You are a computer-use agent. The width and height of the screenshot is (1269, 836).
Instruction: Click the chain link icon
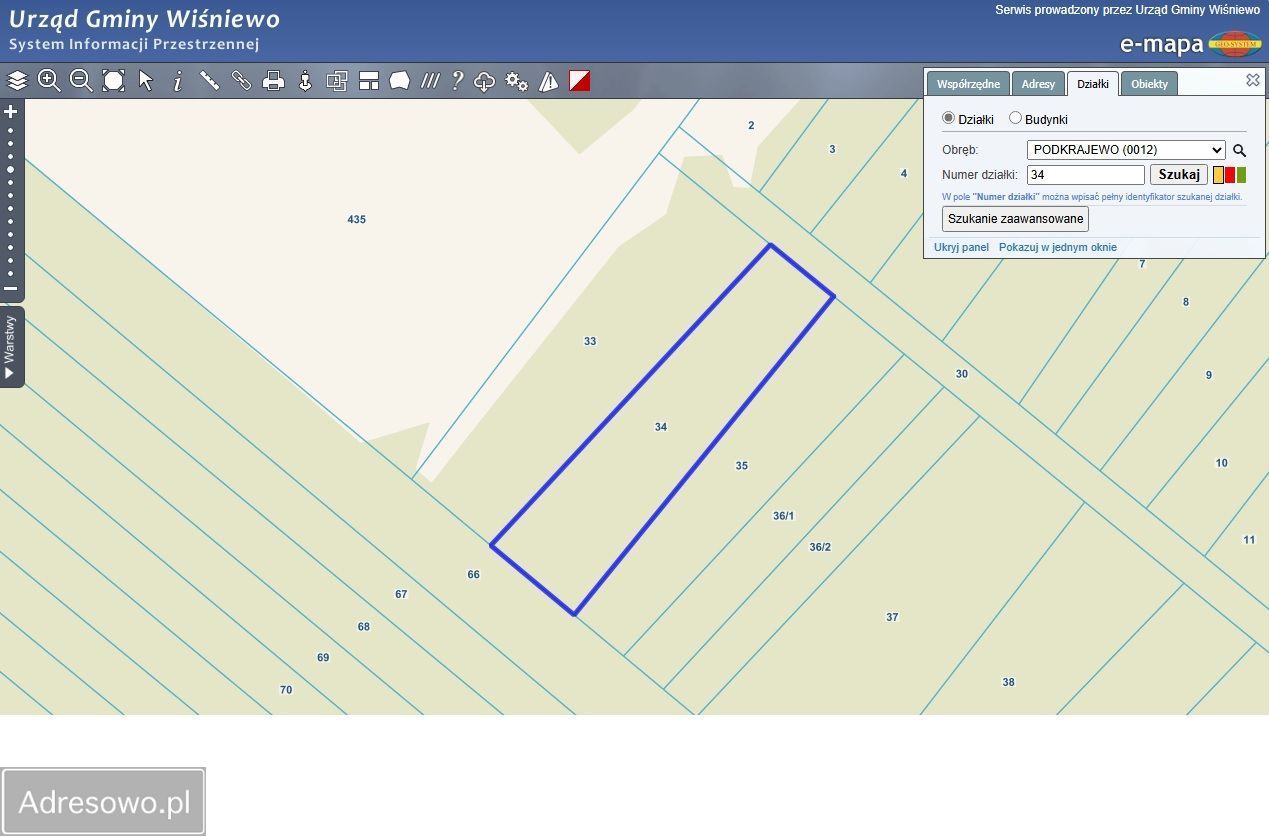coord(241,81)
